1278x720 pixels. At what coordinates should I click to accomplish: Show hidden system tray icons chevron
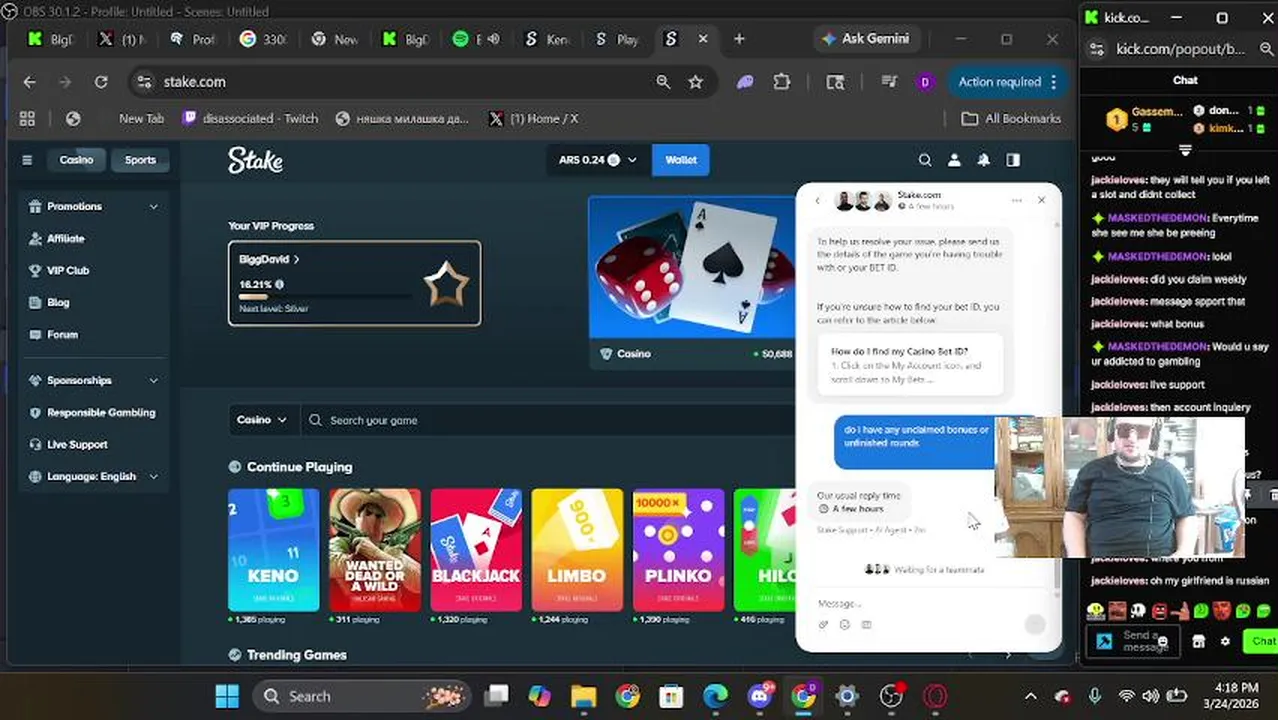click(1031, 696)
